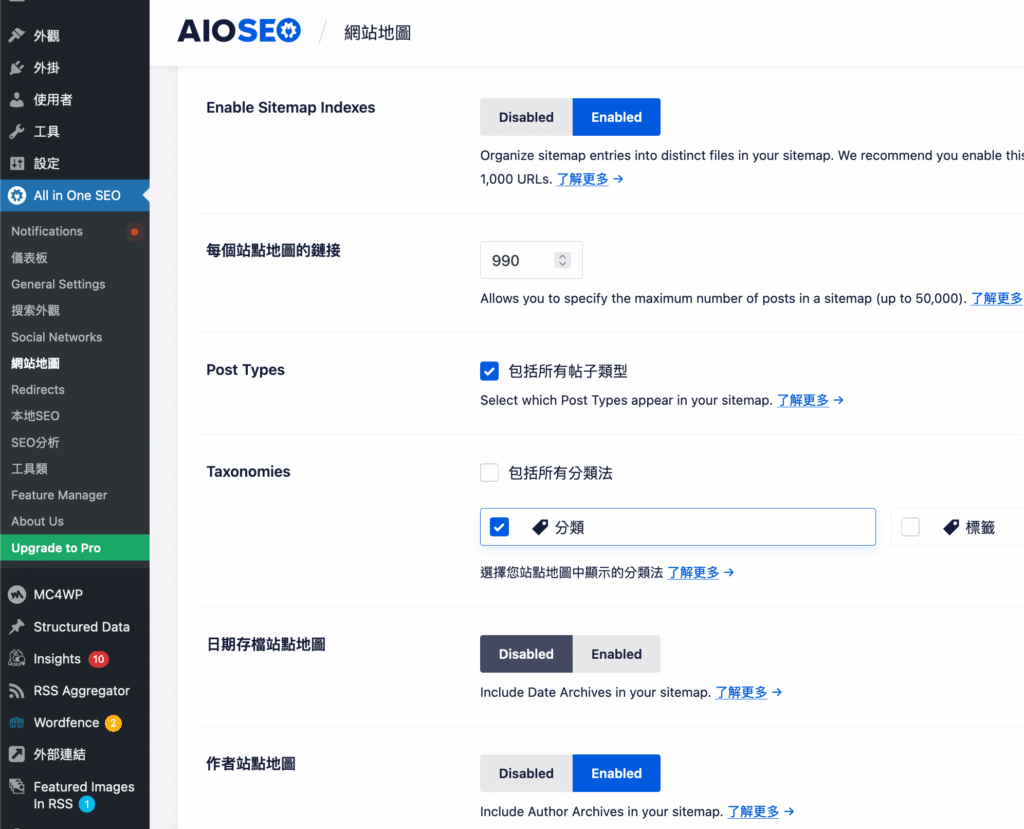Check 包括所有分類法 checkbox
The width and height of the screenshot is (1024, 829).
489,472
